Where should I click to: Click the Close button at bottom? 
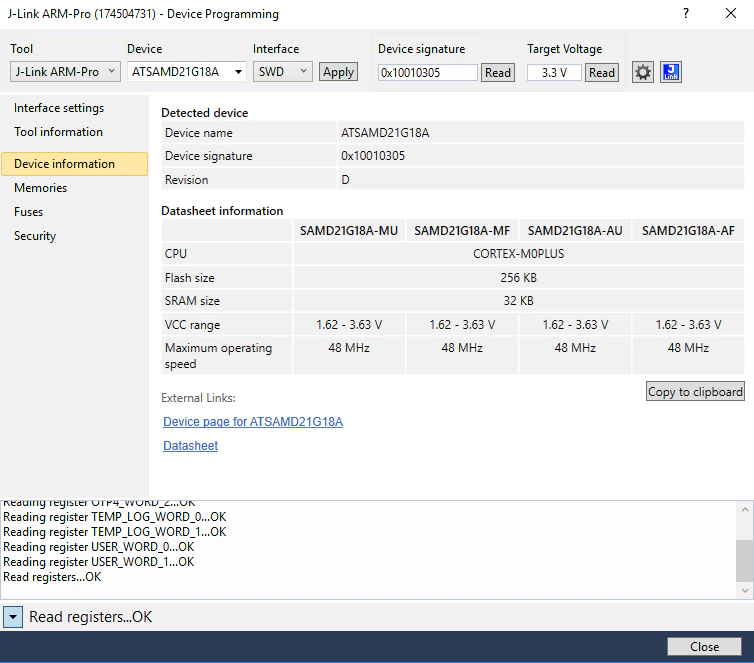[x=704, y=647]
